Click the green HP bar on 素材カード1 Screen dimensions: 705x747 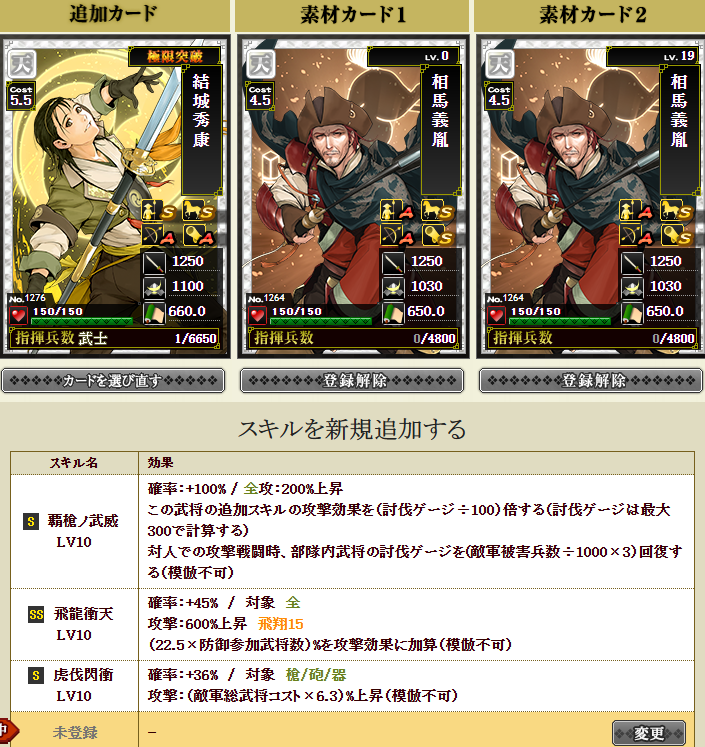[x=321, y=321]
